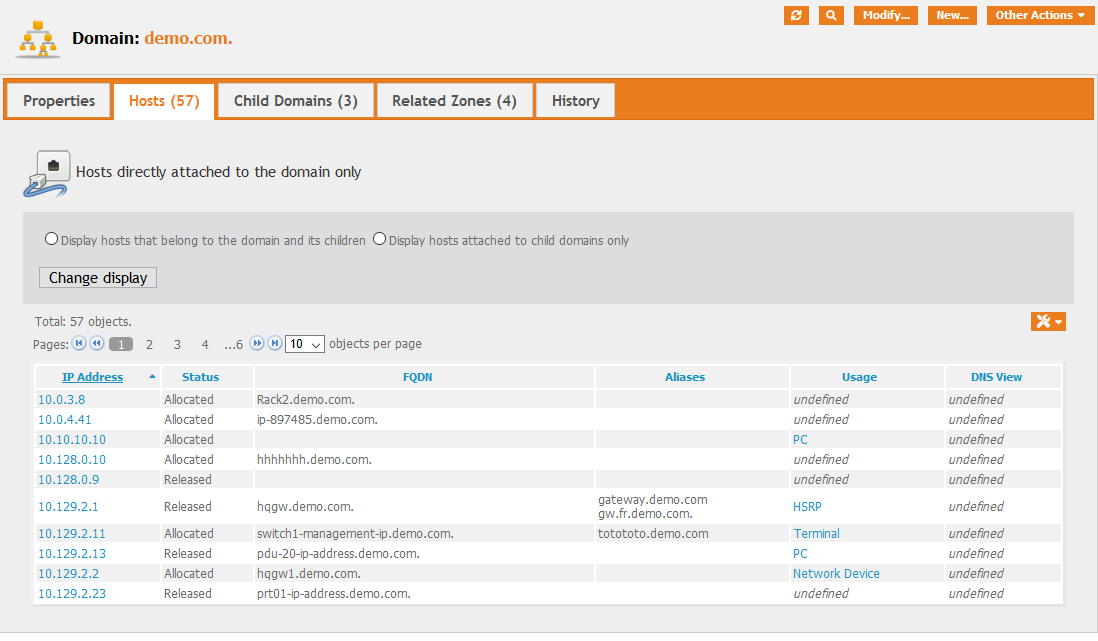This screenshot has width=1098, height=641.
Task: Open the objects per page dropdown
Action: point(305,344)
